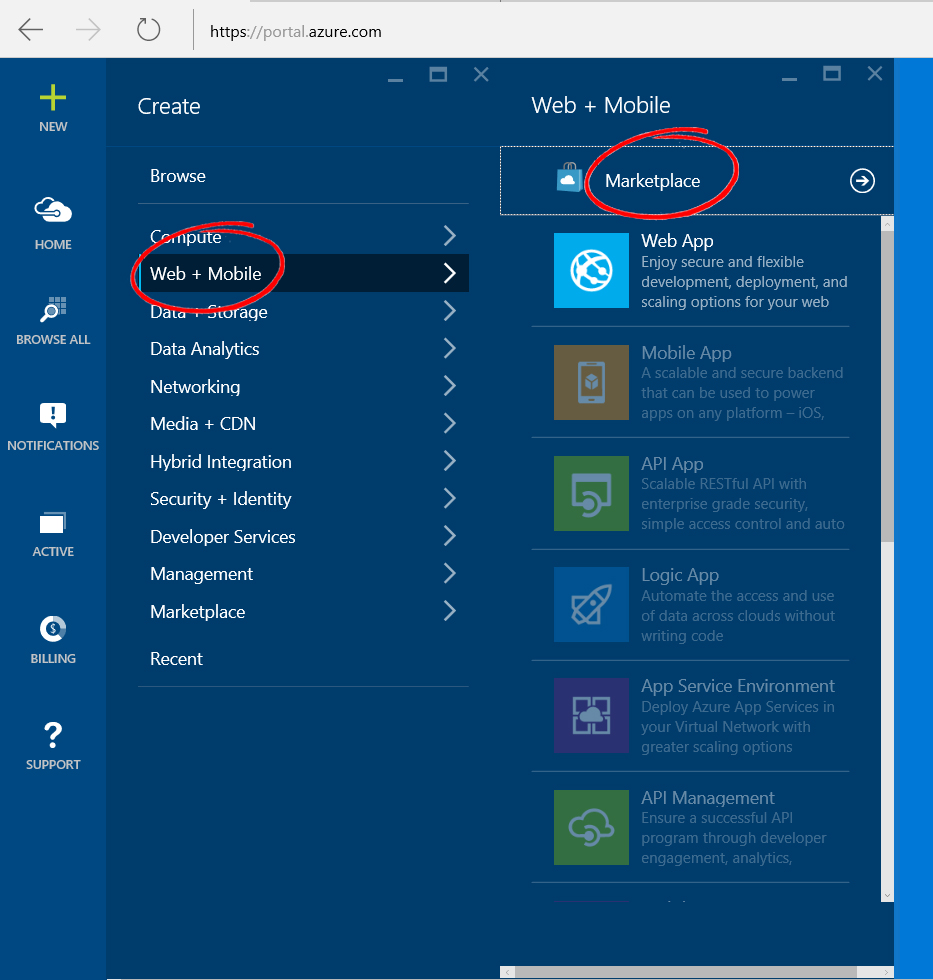Image resolution: width=933 pixels, height=980 pixels.
Task: Open the BILLING icon in sidebar
Action: click(x=53, y=629)
